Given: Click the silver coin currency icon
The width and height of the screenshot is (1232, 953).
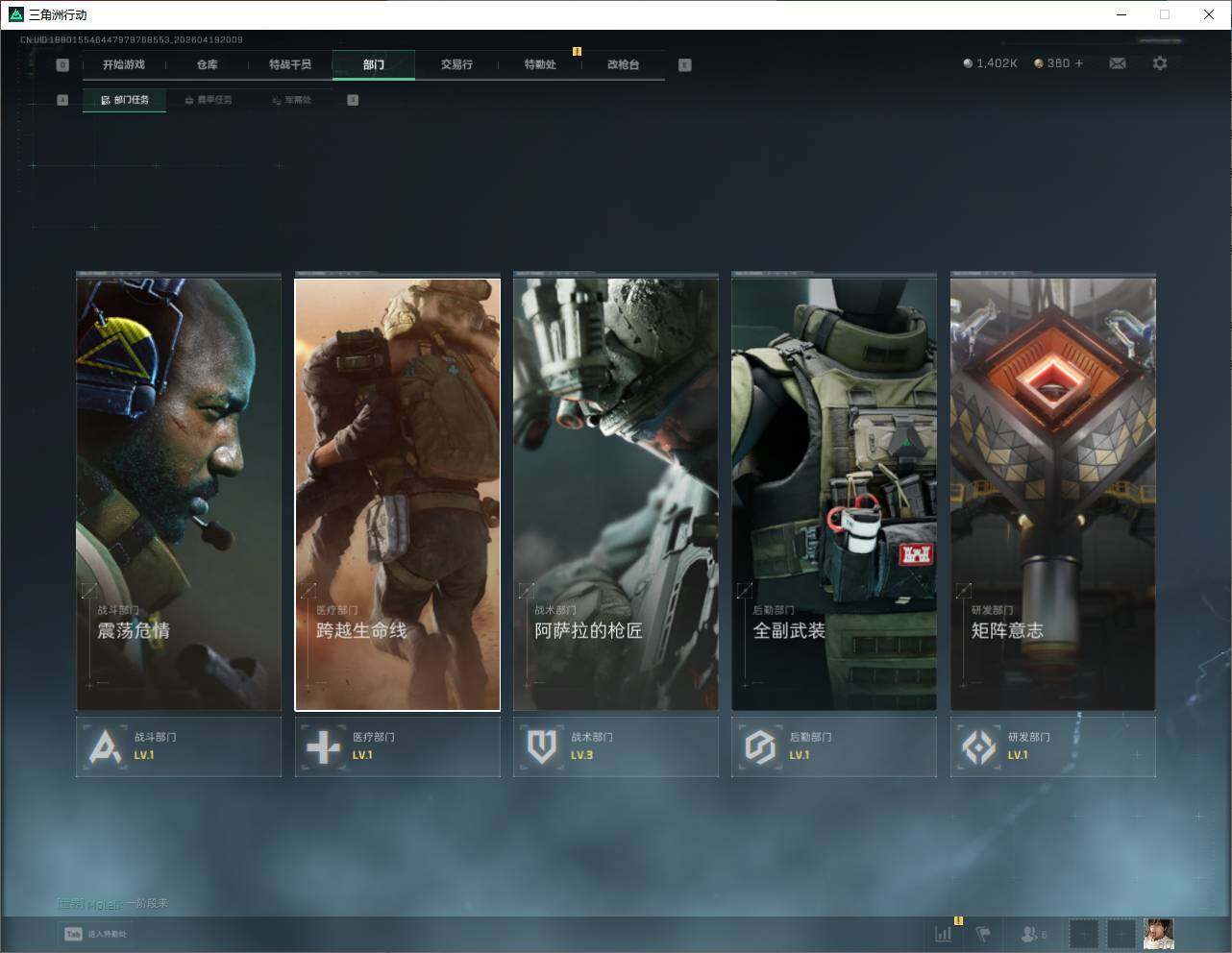Looking at the screenshot, I should click(968, 63).
